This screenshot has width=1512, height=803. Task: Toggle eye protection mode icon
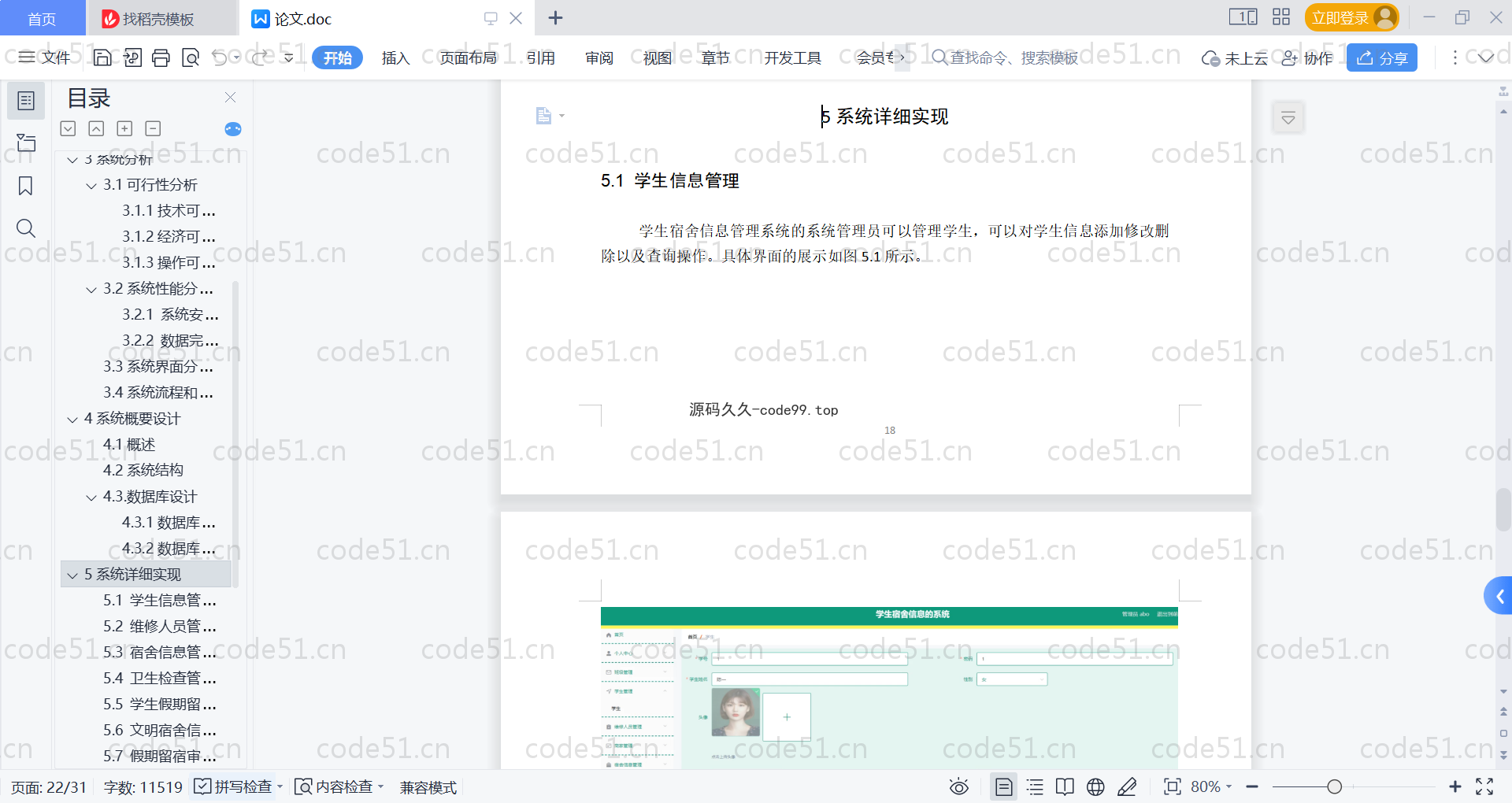[x=958, y=786]
